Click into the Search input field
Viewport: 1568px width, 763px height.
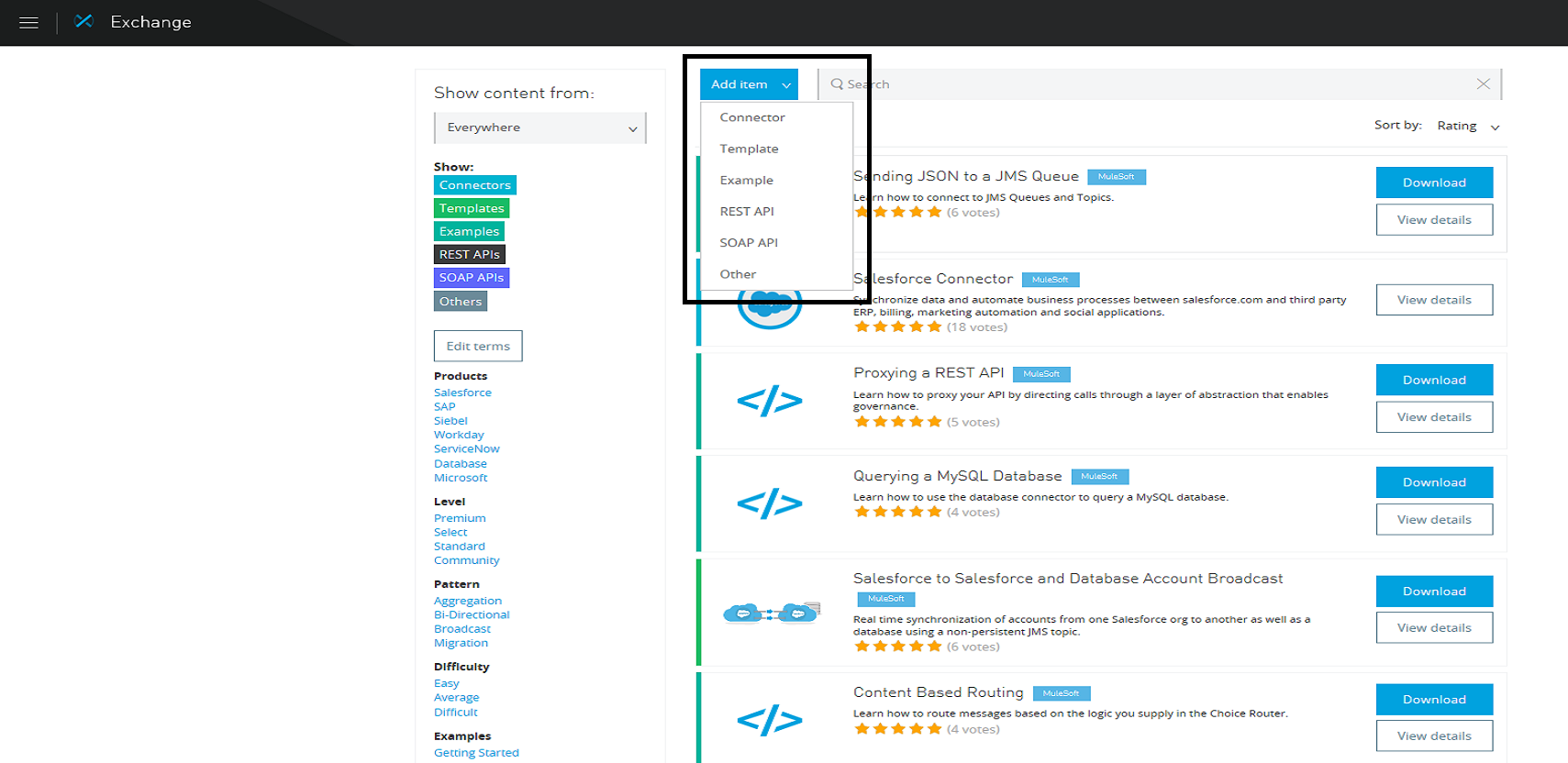1160,84
